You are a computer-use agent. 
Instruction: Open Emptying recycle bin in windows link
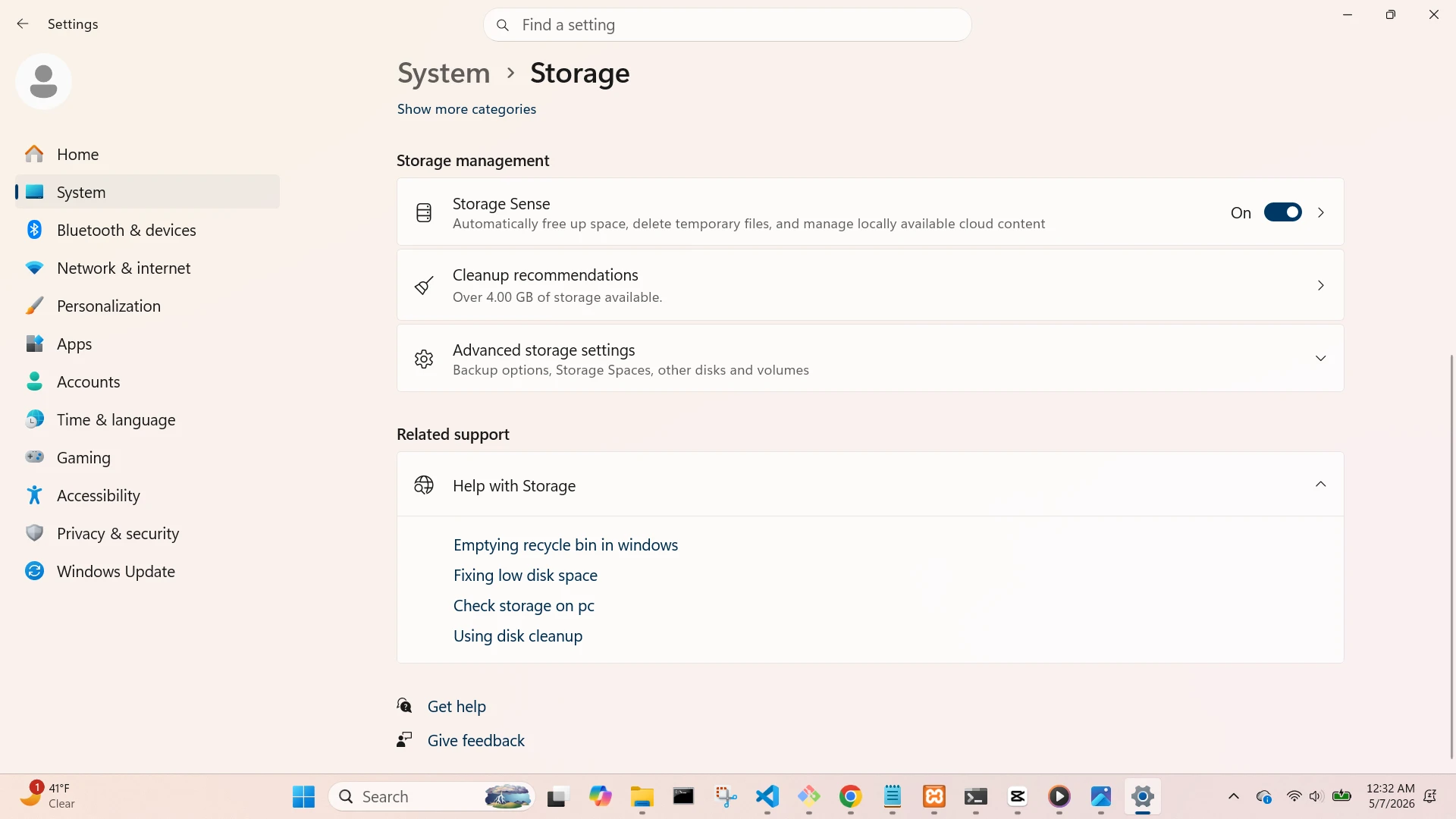[x=566, y=545]
